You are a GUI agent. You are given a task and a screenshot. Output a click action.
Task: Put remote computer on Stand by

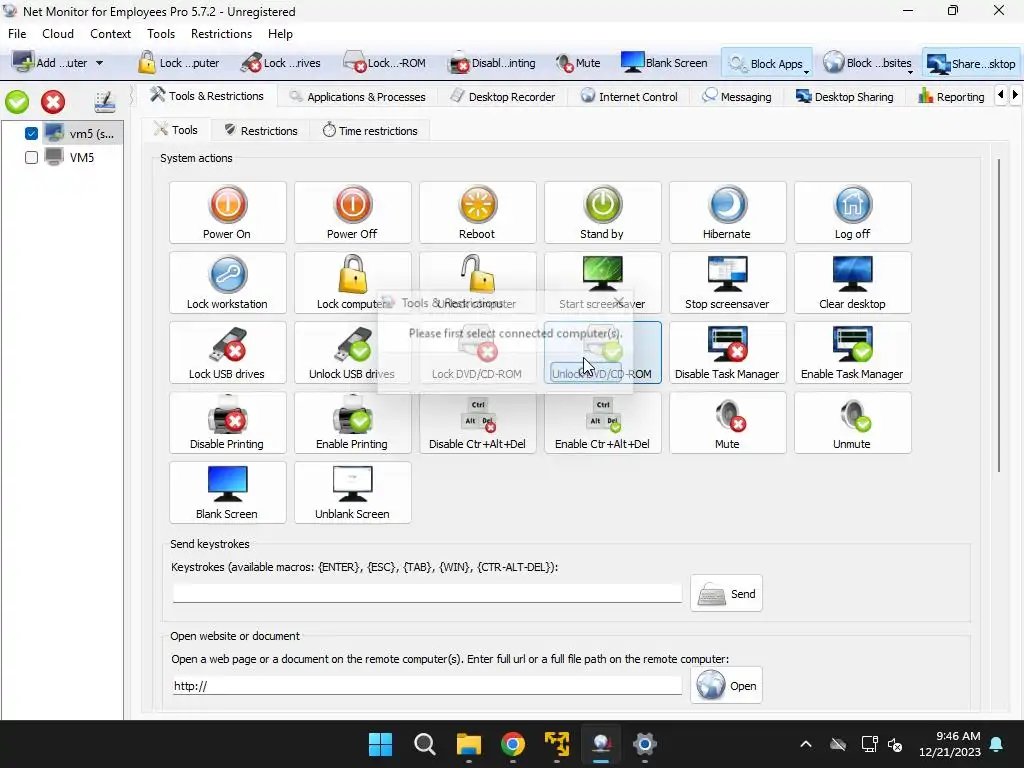pos(602,212)
